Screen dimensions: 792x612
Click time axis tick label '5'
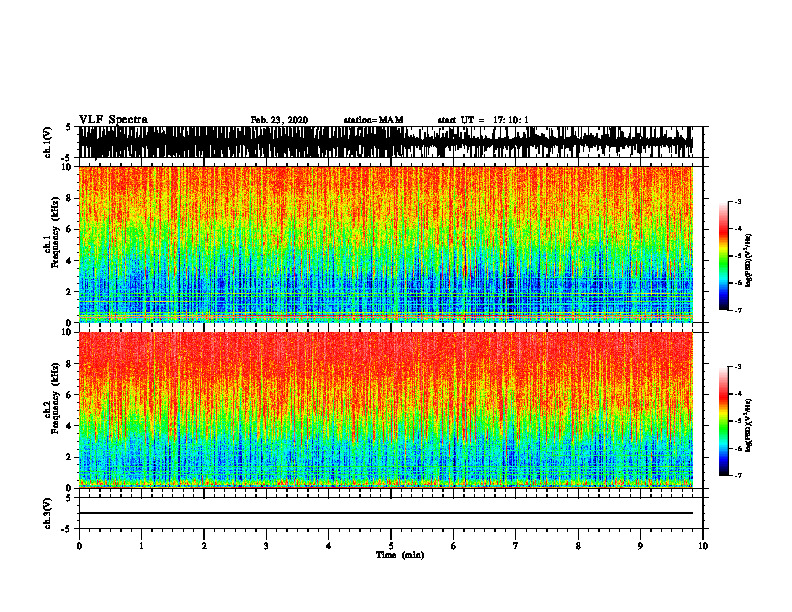[391, 546]
